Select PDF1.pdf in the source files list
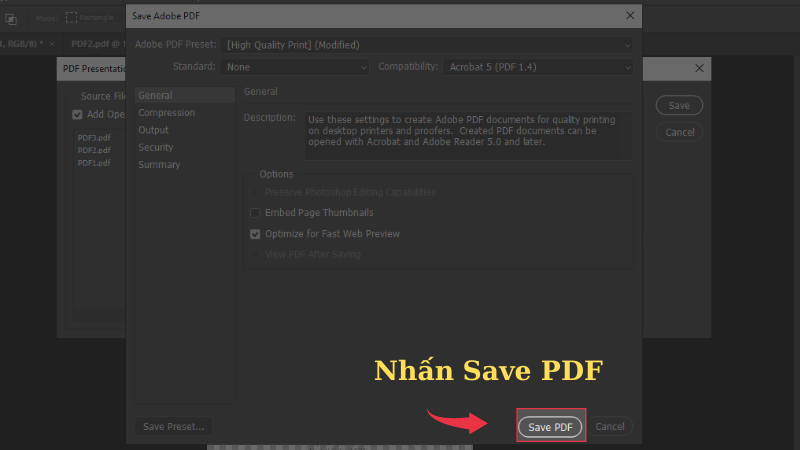The image size is (800, 450). [x=94, y=163]
